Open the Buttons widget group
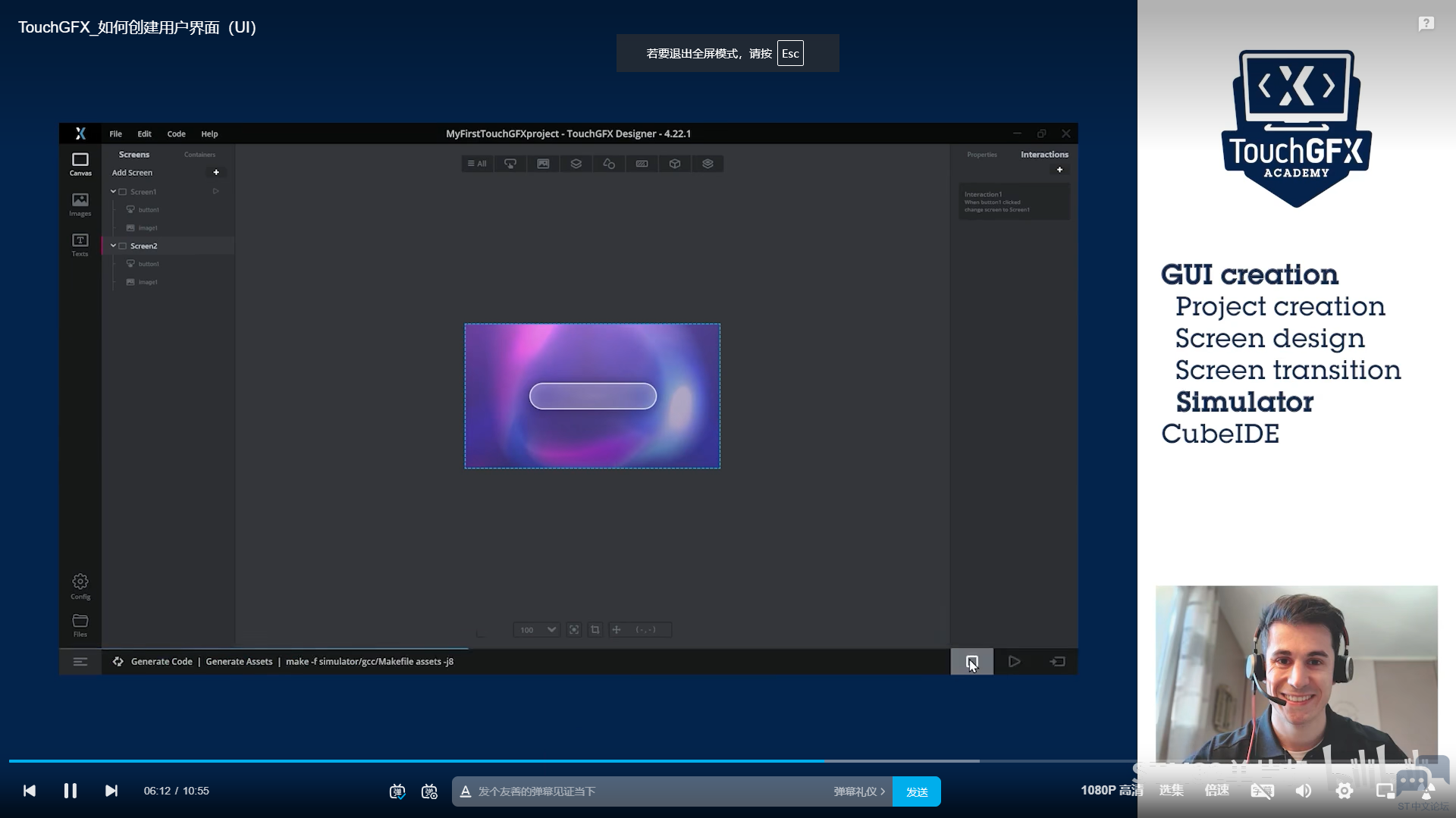Screen dimensions: 1456x818 coord(510,164)
